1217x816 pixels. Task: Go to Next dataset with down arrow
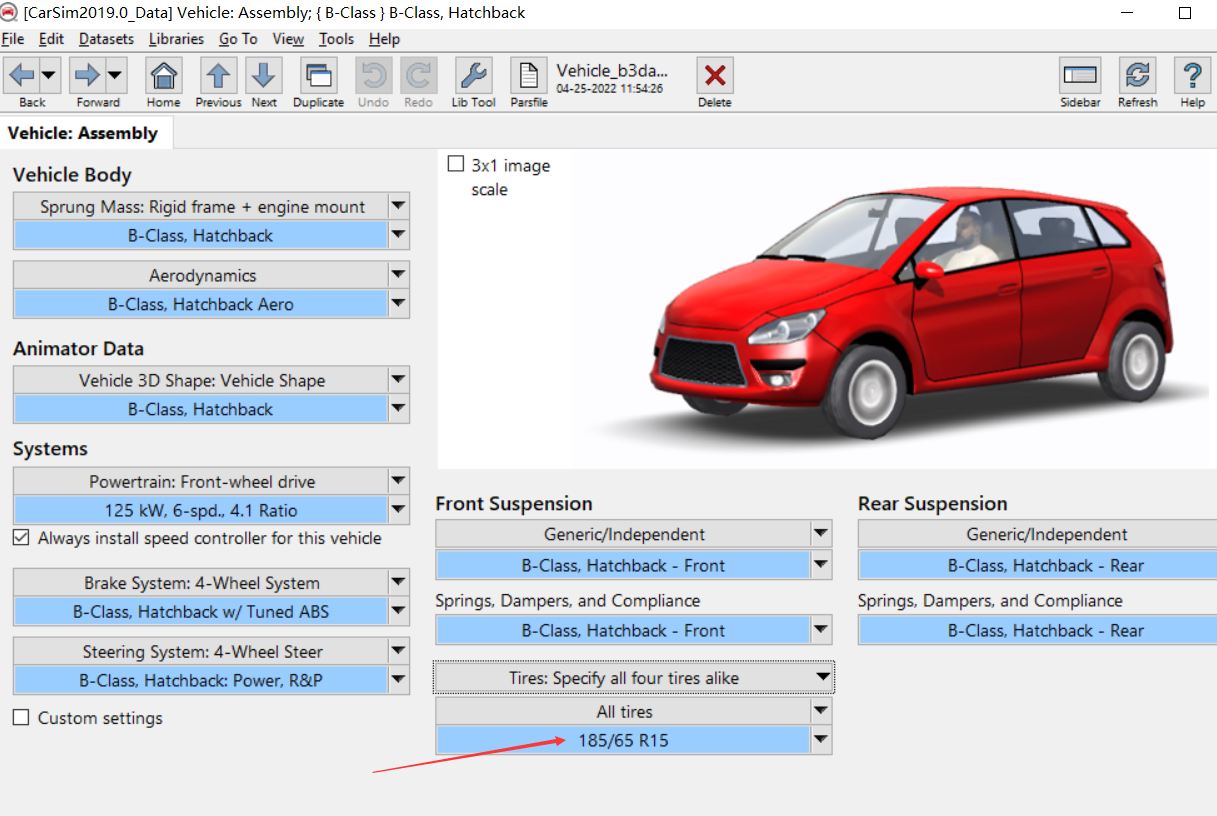(264, 75)
